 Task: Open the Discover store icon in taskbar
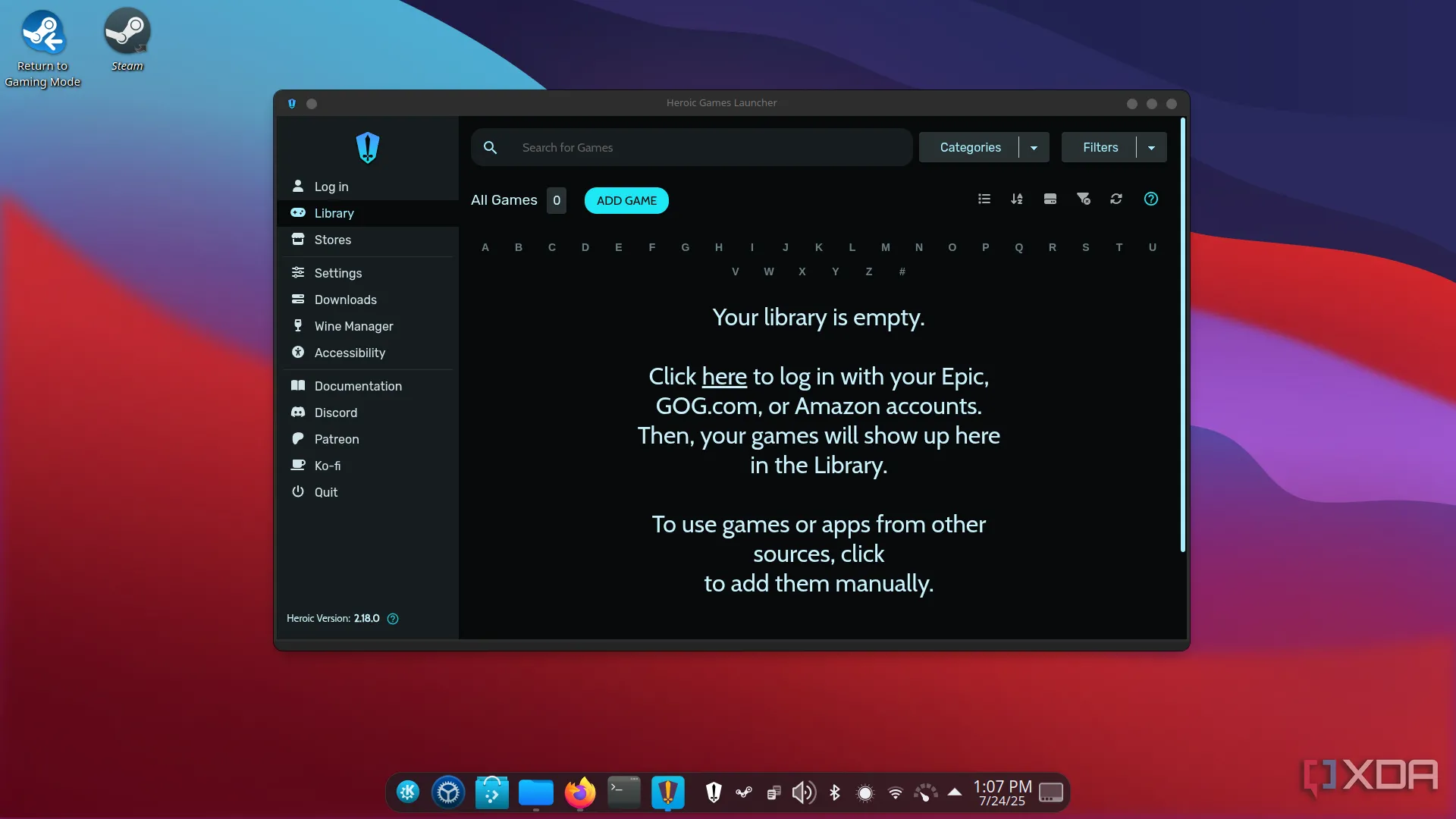(492, 792)
